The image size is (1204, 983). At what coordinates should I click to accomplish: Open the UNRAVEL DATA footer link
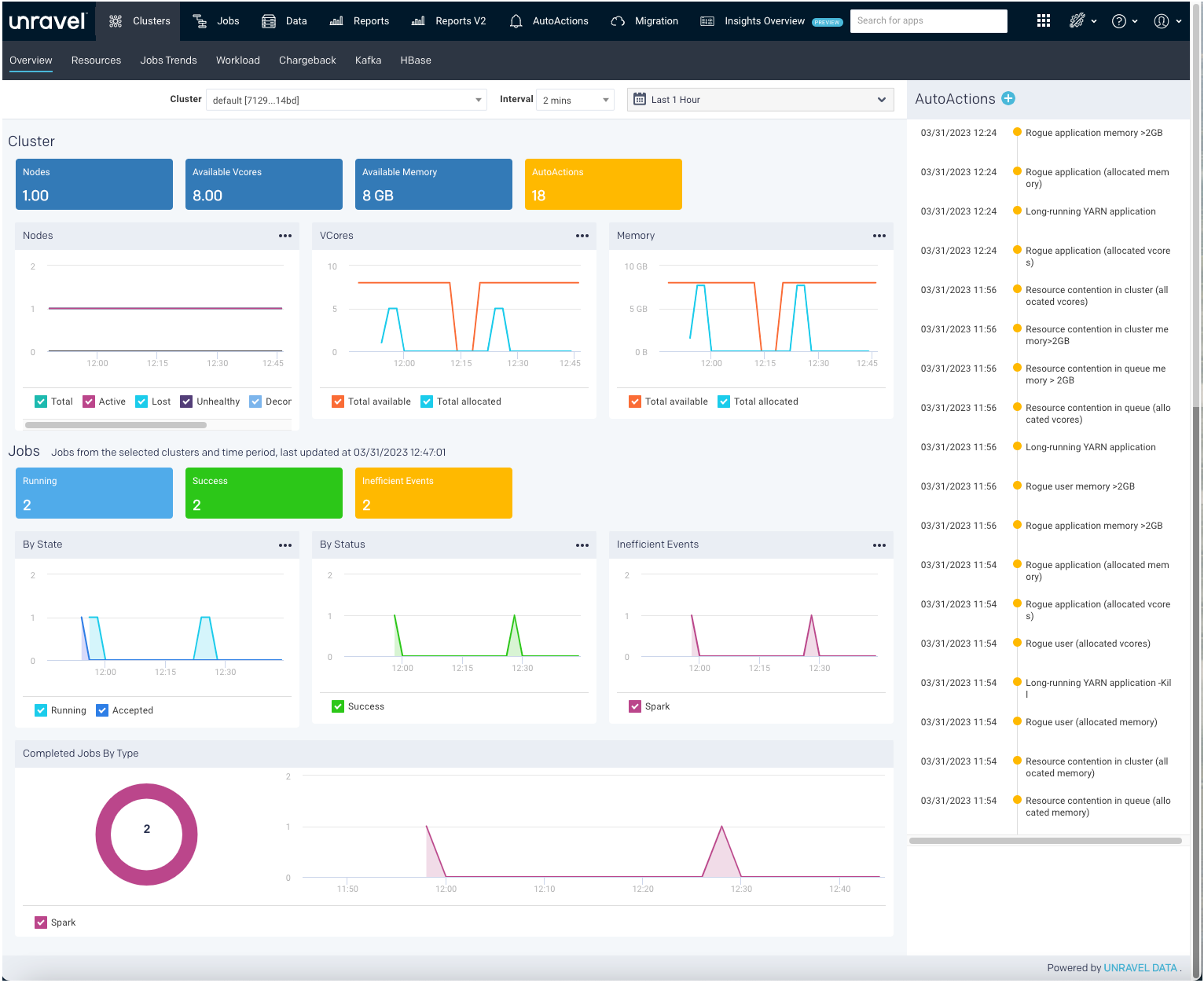(1140, 968)
